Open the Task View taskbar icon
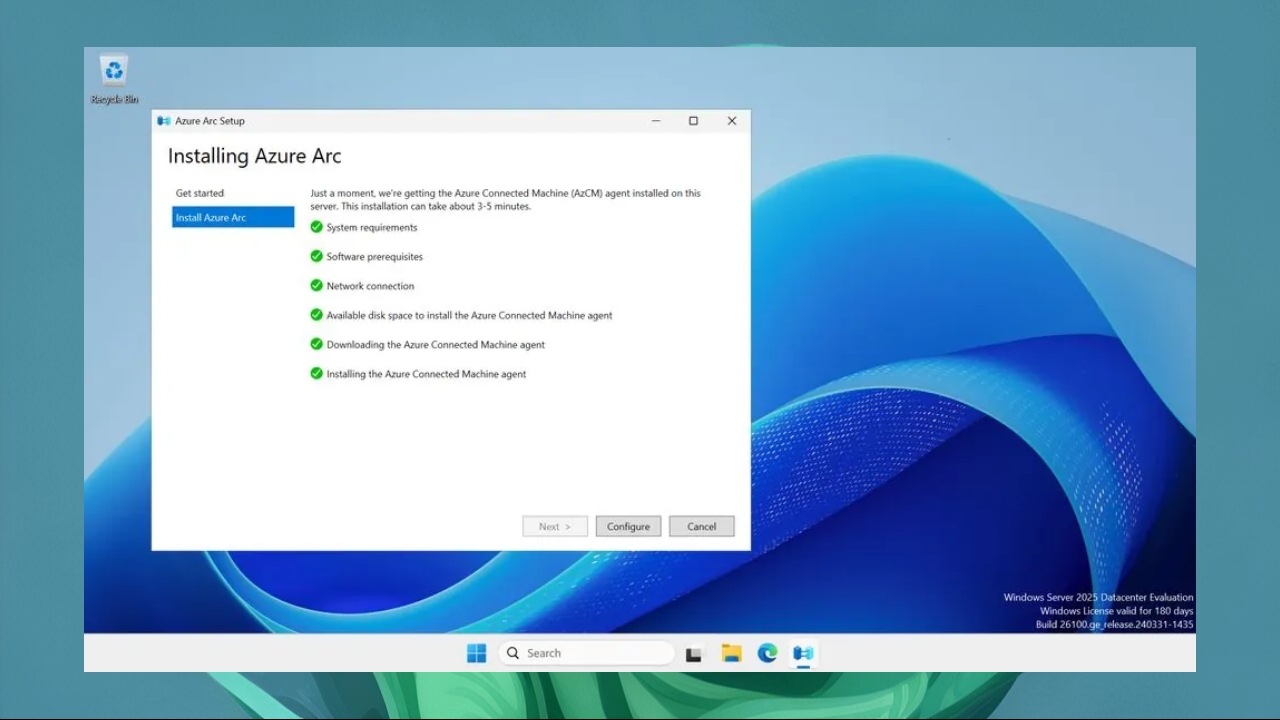This screenshot has height=720, width=1280. point(694,654)
